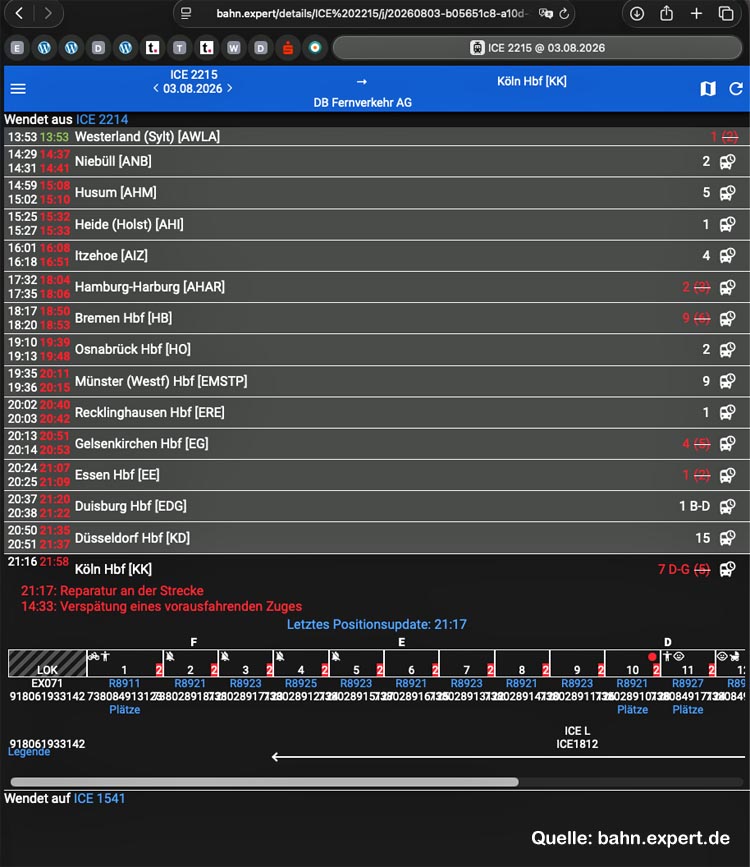
Task: Select the Westerland (Sylt) [AWLA] stop
Action: 147,137
